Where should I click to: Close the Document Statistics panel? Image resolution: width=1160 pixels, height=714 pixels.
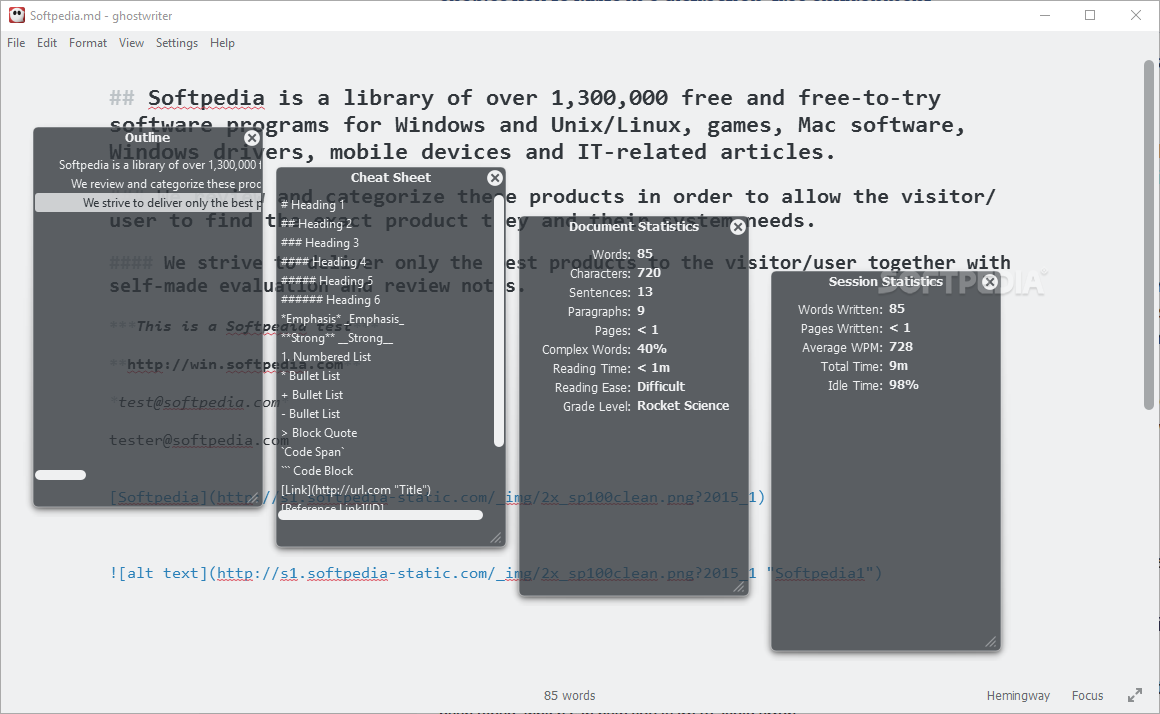coord(738,227)
